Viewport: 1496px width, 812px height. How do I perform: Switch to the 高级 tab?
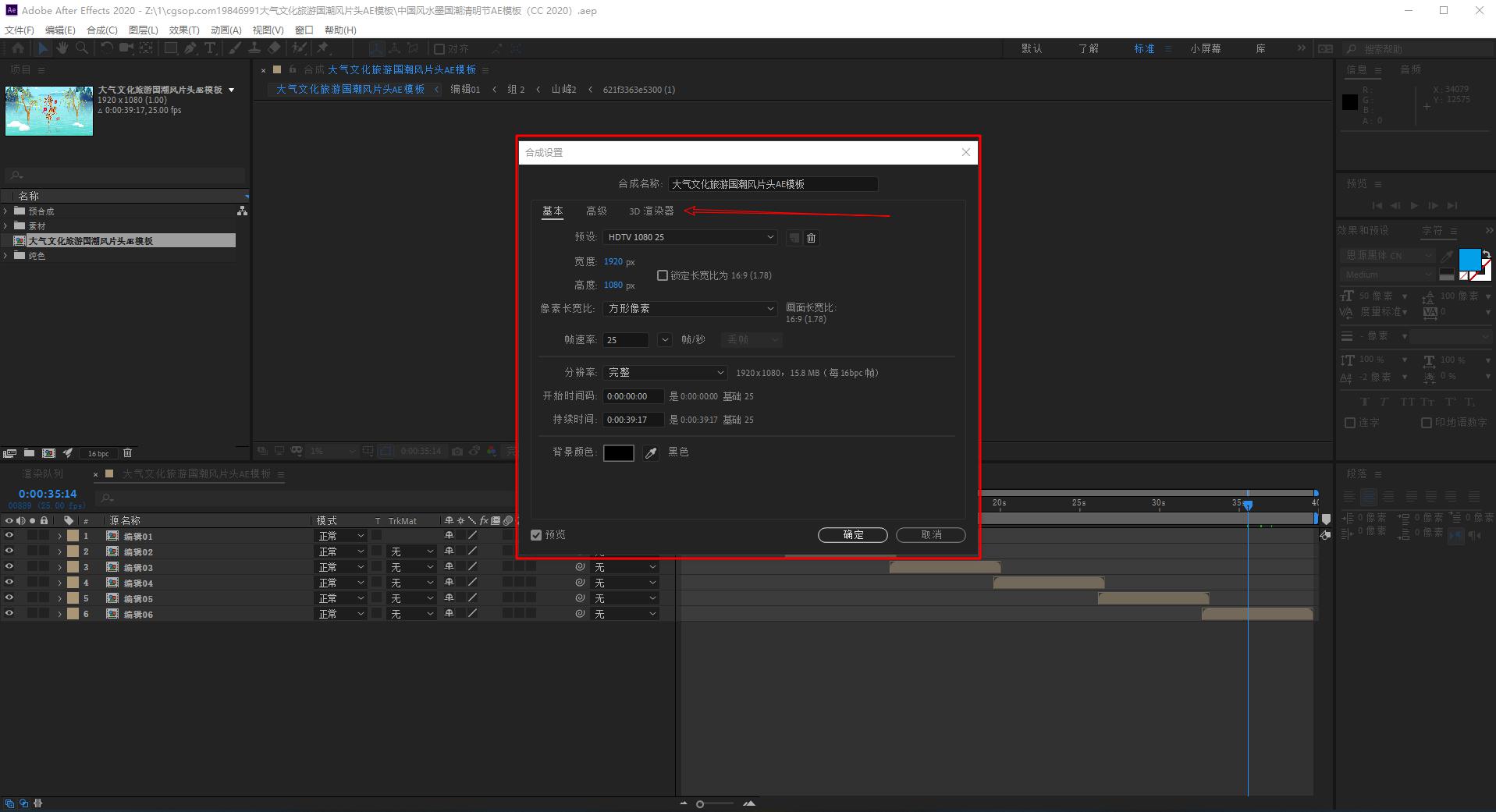pos(596,211)
